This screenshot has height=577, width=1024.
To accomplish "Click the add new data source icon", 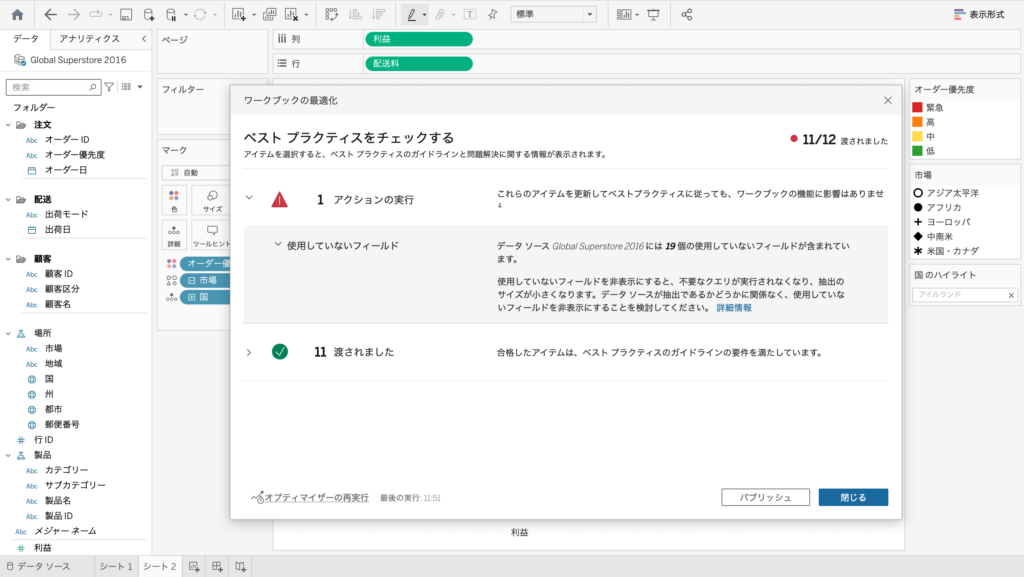I will coord(149,15).
